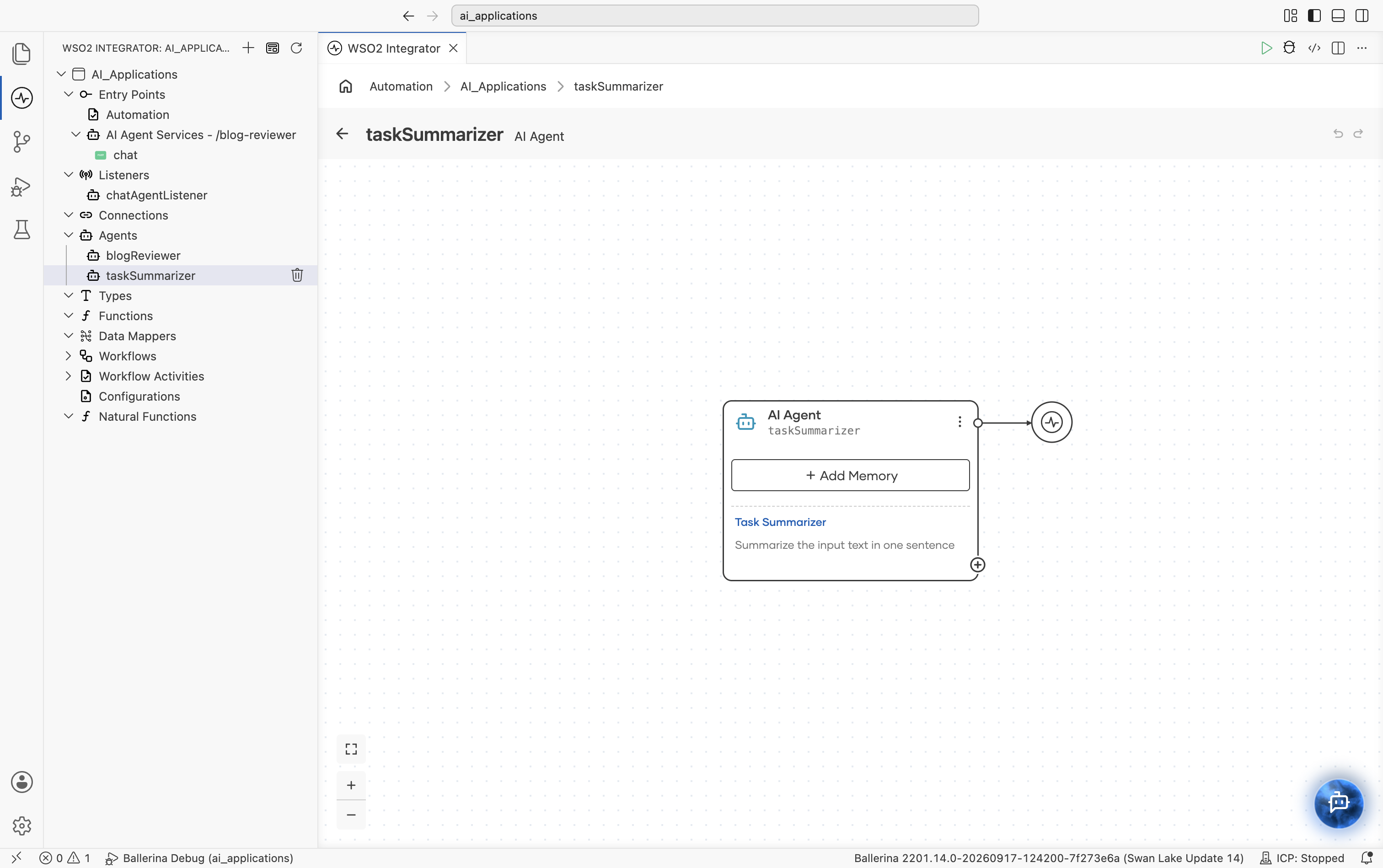Open the WSO2 Integrator activity bar icon
The image size is (1383, 868).
click(x=22, y=97)
